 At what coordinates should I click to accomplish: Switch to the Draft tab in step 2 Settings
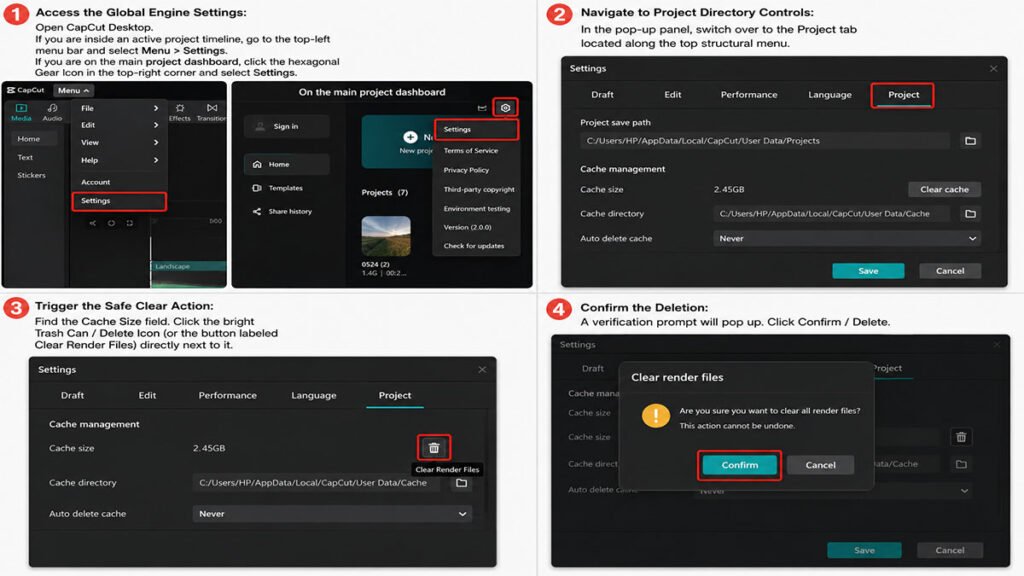pos(602,95)
